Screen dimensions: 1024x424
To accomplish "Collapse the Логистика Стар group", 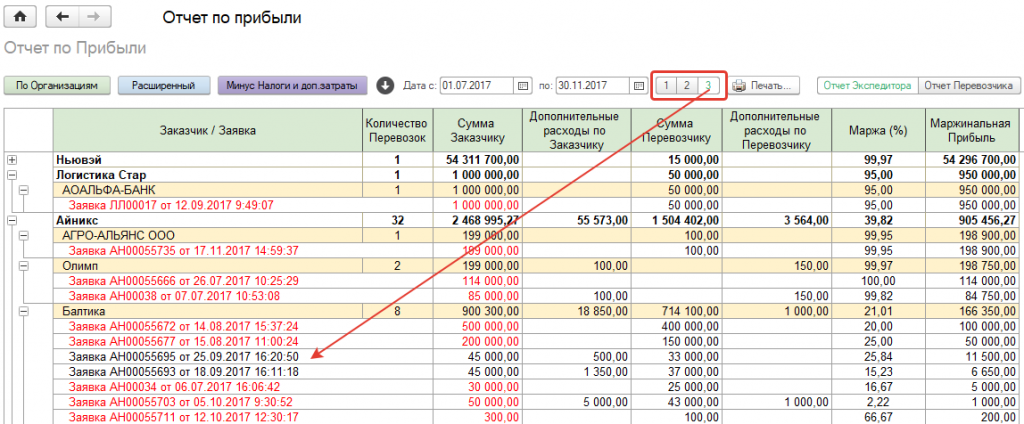I will tap(12, 174).
